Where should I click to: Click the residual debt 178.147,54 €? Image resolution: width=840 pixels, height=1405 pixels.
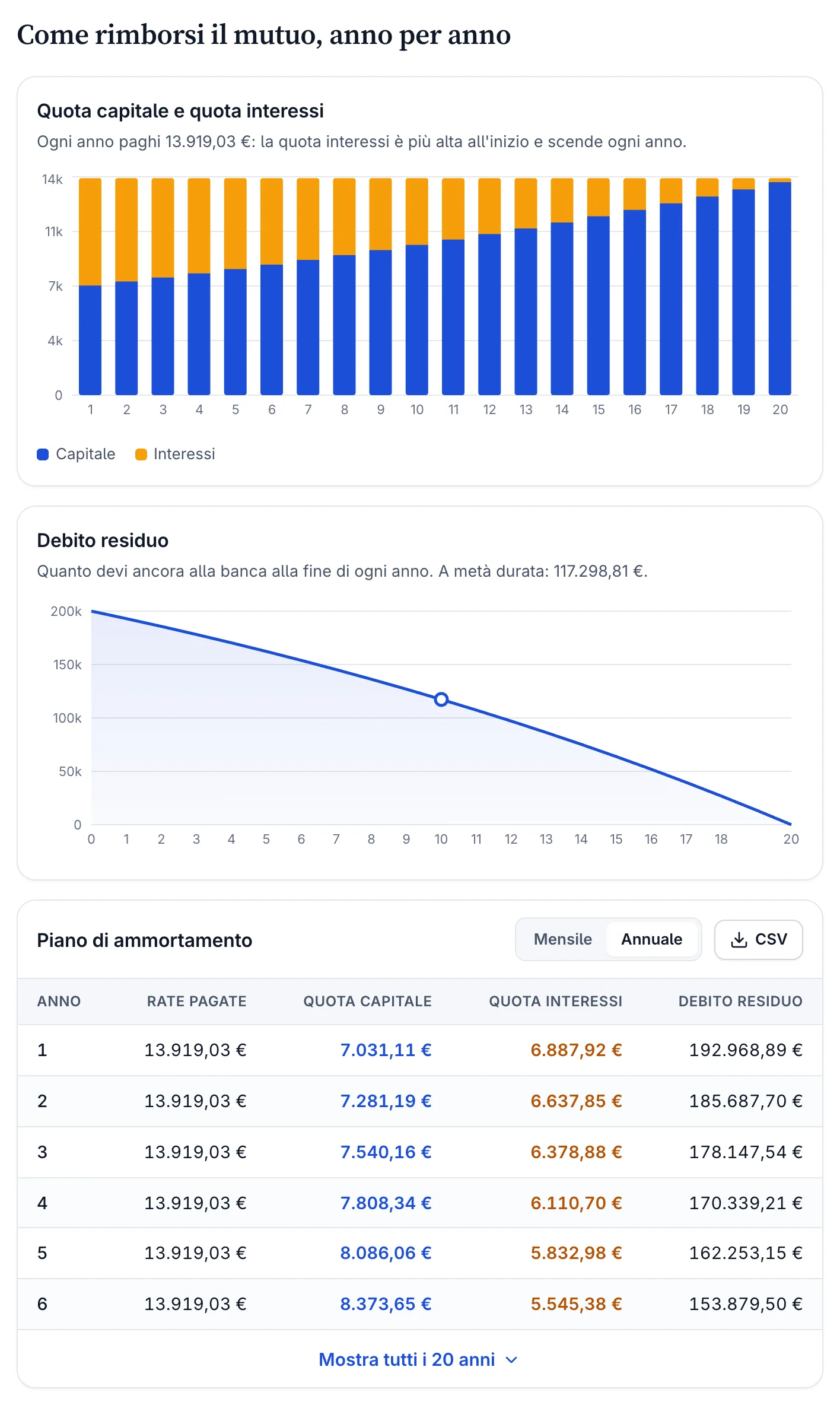(x=746, y=1152)
